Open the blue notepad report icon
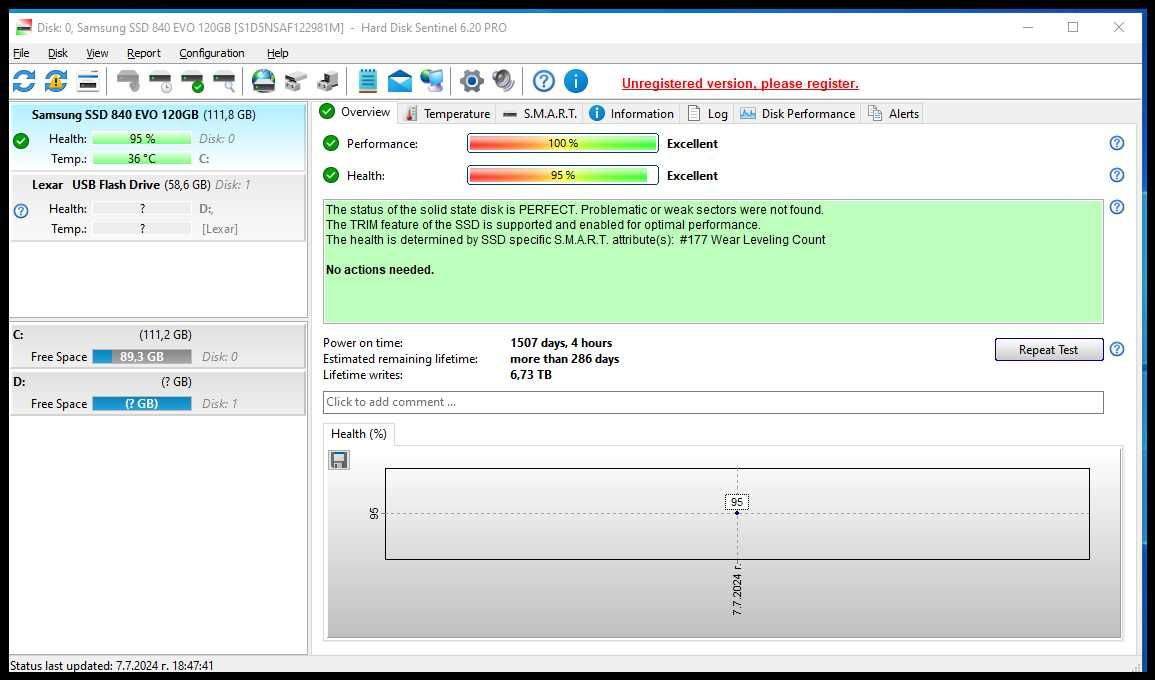Viewport: 1155px width, 680px height. [x=368, y=81]
